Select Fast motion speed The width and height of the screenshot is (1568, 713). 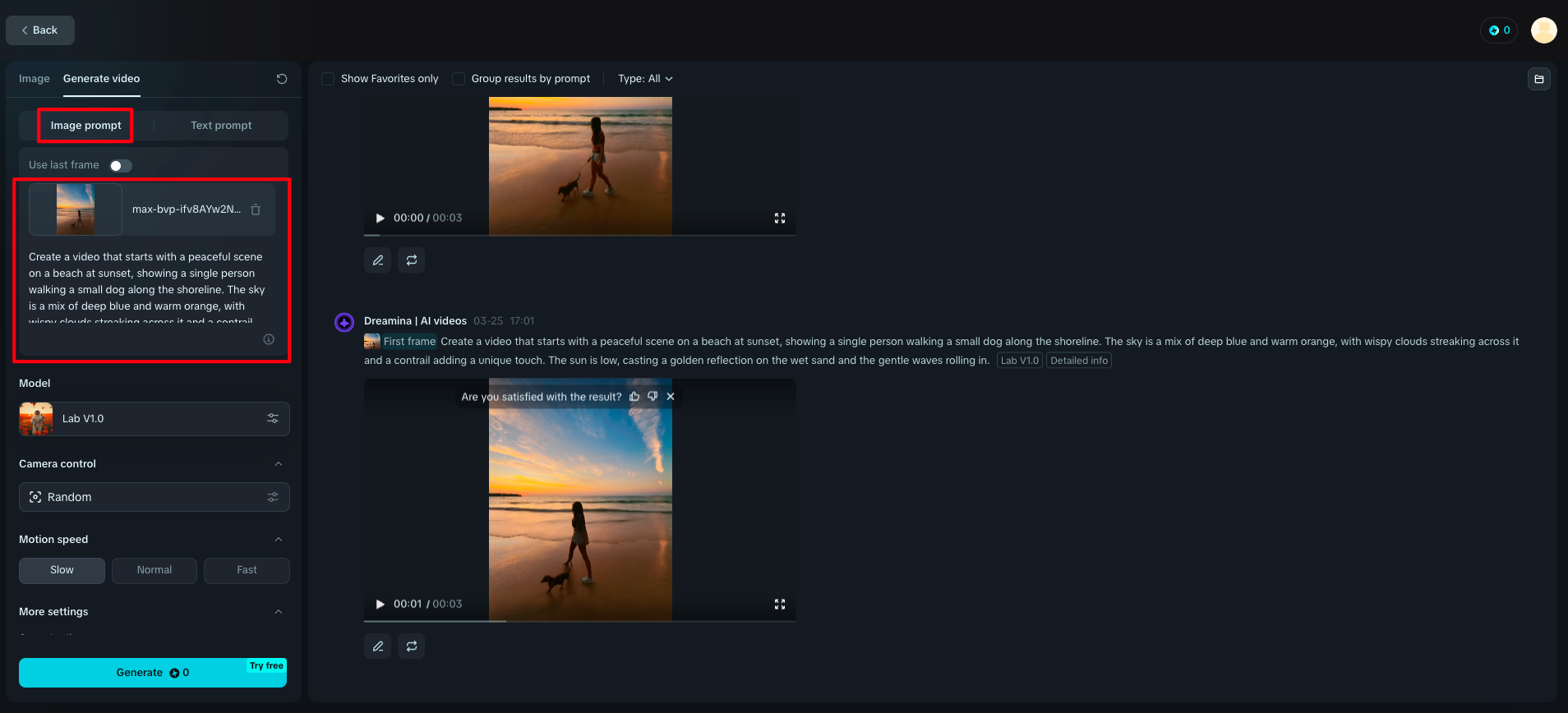247,570
